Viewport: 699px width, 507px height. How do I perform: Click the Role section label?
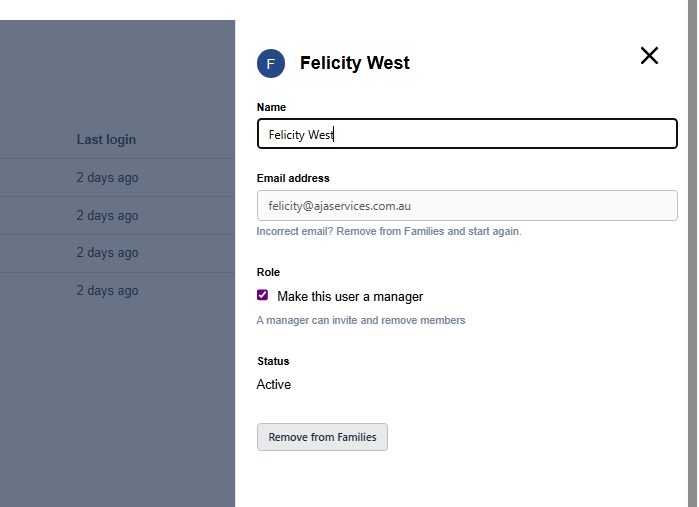click(x=268, y=272)
